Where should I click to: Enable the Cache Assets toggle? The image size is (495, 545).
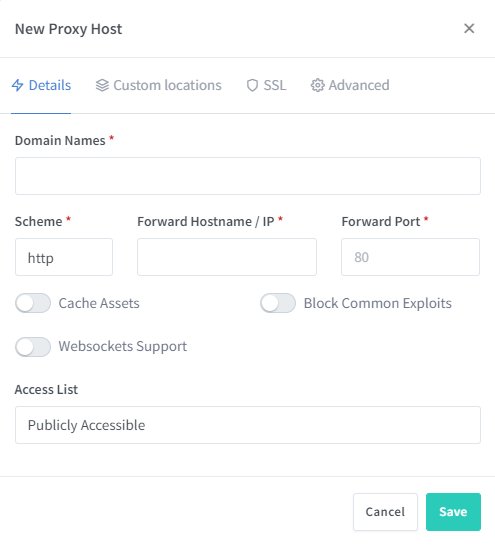(33, 303)
